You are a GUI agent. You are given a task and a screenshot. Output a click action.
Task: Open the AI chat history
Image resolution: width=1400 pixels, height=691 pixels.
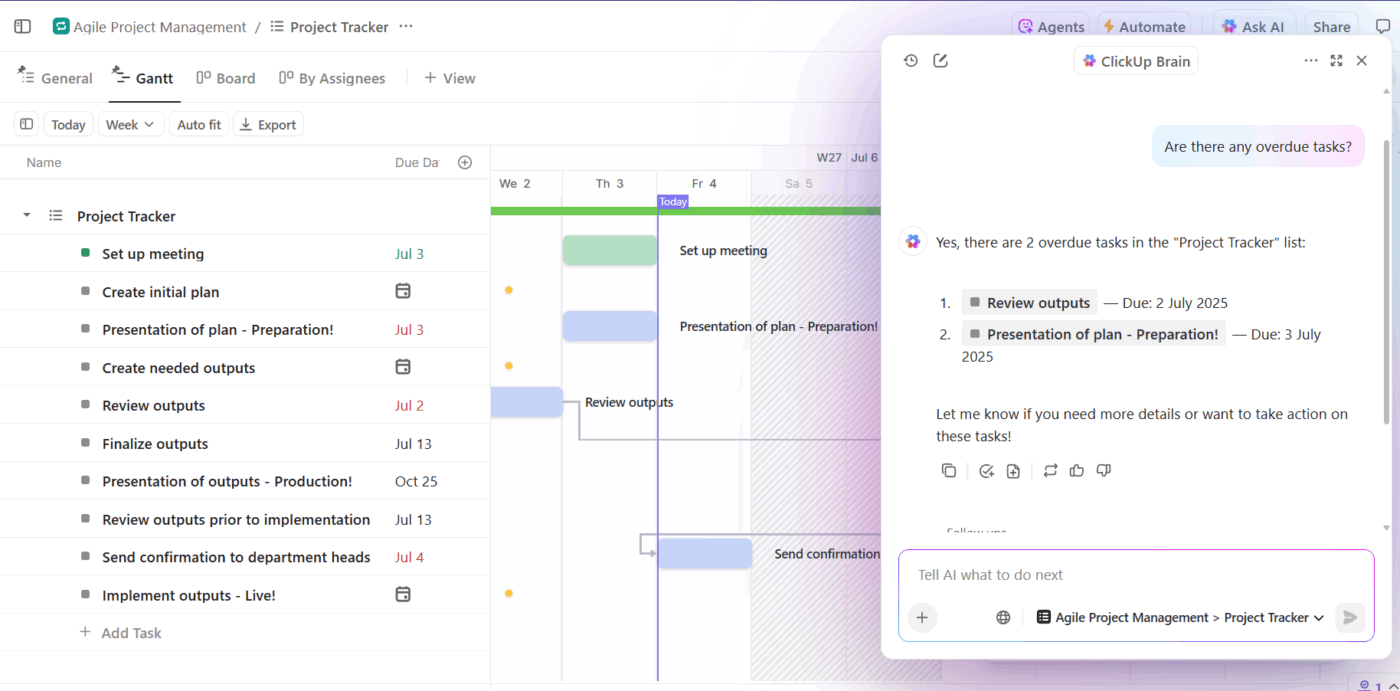(x=910, y=60)
